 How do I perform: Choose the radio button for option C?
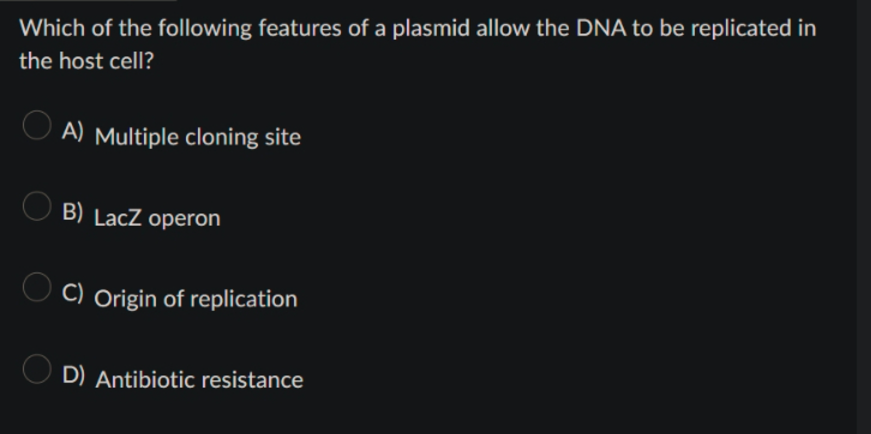[x=37, y=287]
